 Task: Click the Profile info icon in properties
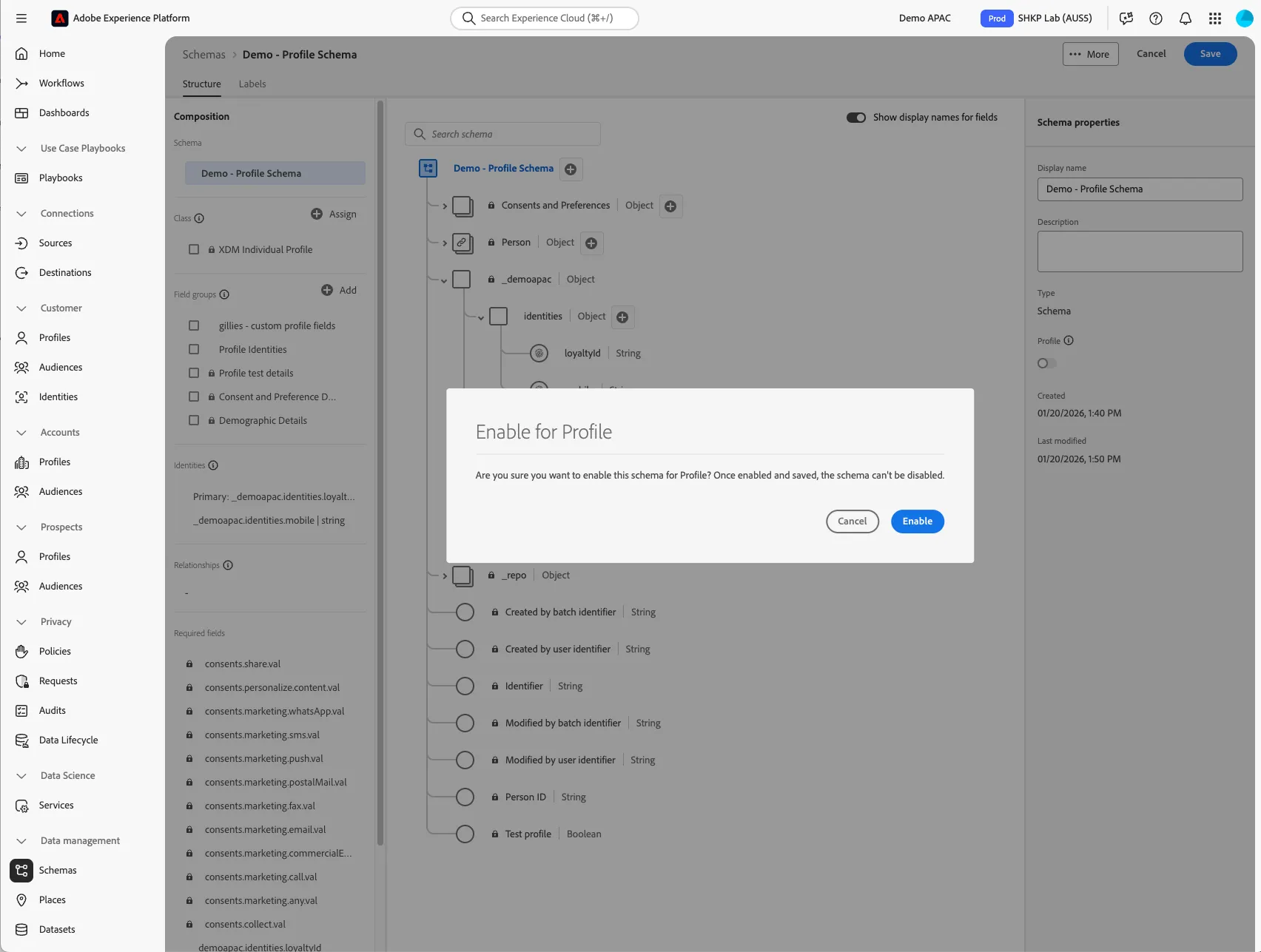(1069, 340)
